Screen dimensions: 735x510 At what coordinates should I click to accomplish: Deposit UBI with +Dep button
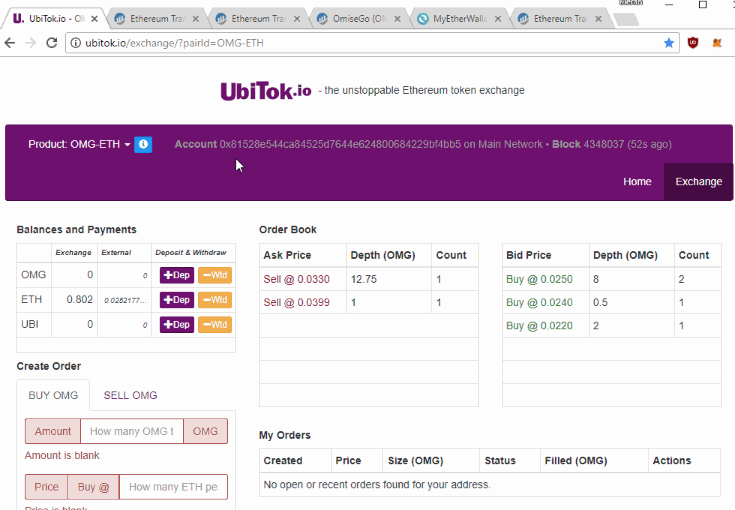(177, 324)
